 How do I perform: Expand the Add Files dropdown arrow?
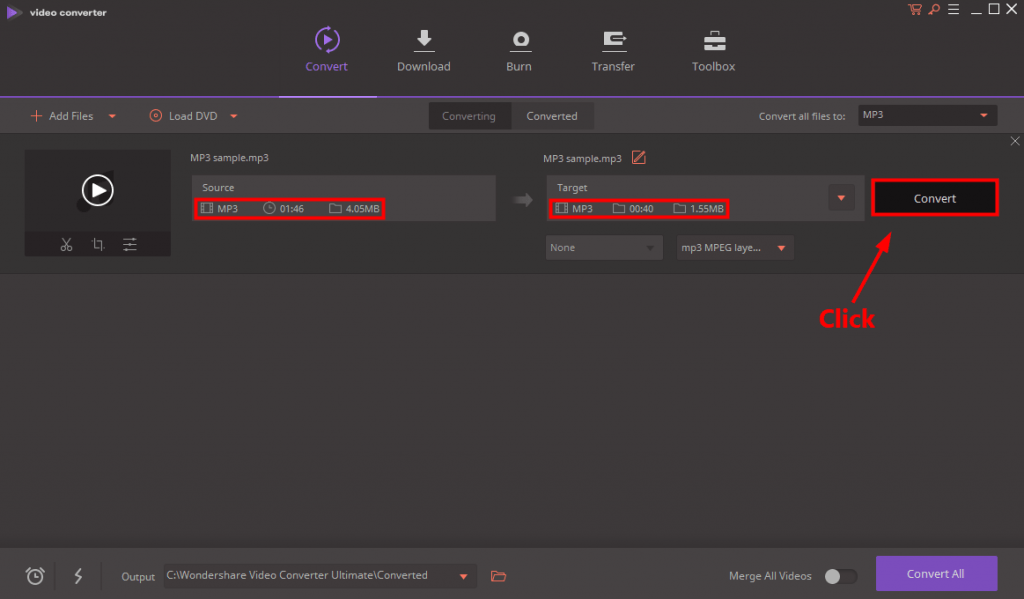(112, 116)
